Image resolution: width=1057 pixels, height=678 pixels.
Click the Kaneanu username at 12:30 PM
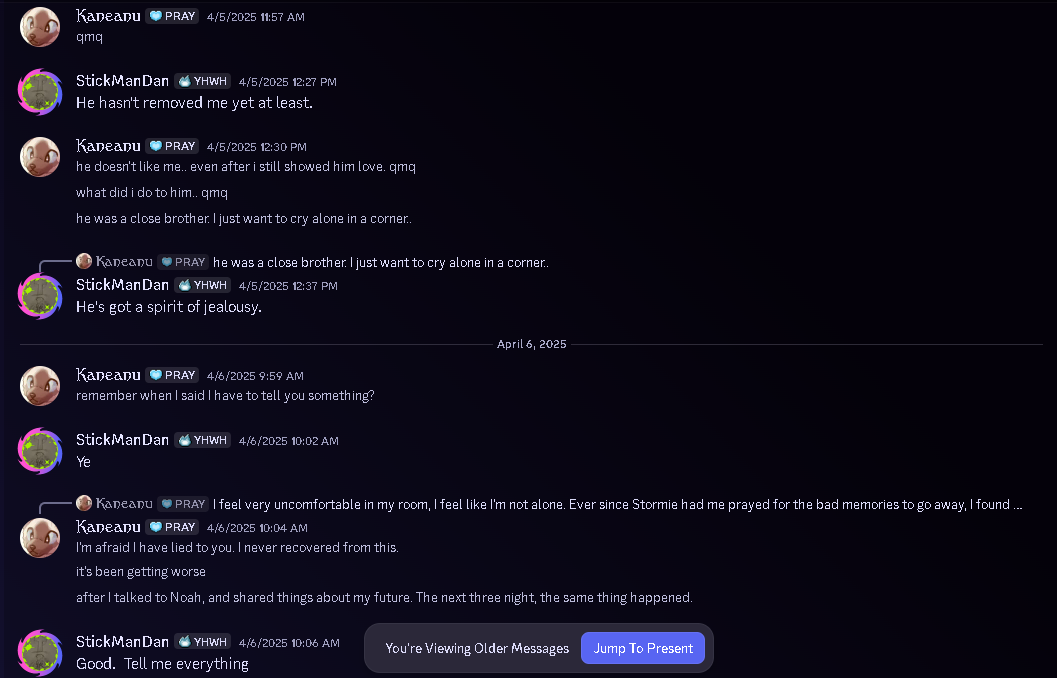click(108, 146)
